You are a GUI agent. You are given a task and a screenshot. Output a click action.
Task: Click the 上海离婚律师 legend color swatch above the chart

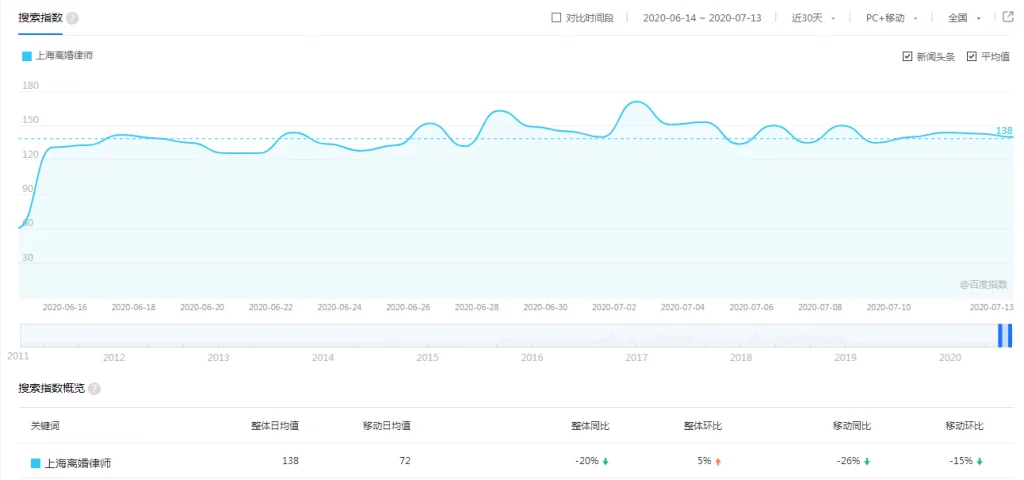27,56
